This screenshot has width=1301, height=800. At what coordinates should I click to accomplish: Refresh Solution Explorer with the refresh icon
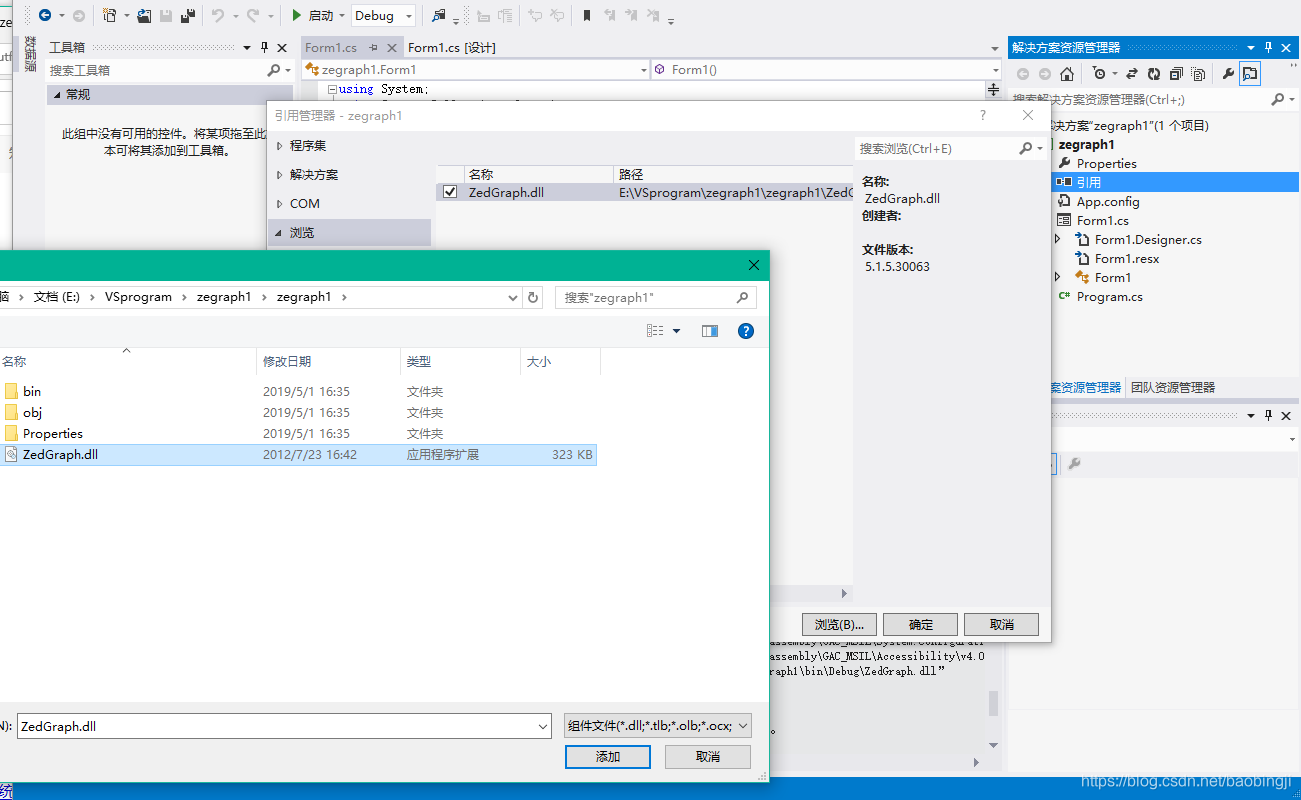[x=1154, y=73]
